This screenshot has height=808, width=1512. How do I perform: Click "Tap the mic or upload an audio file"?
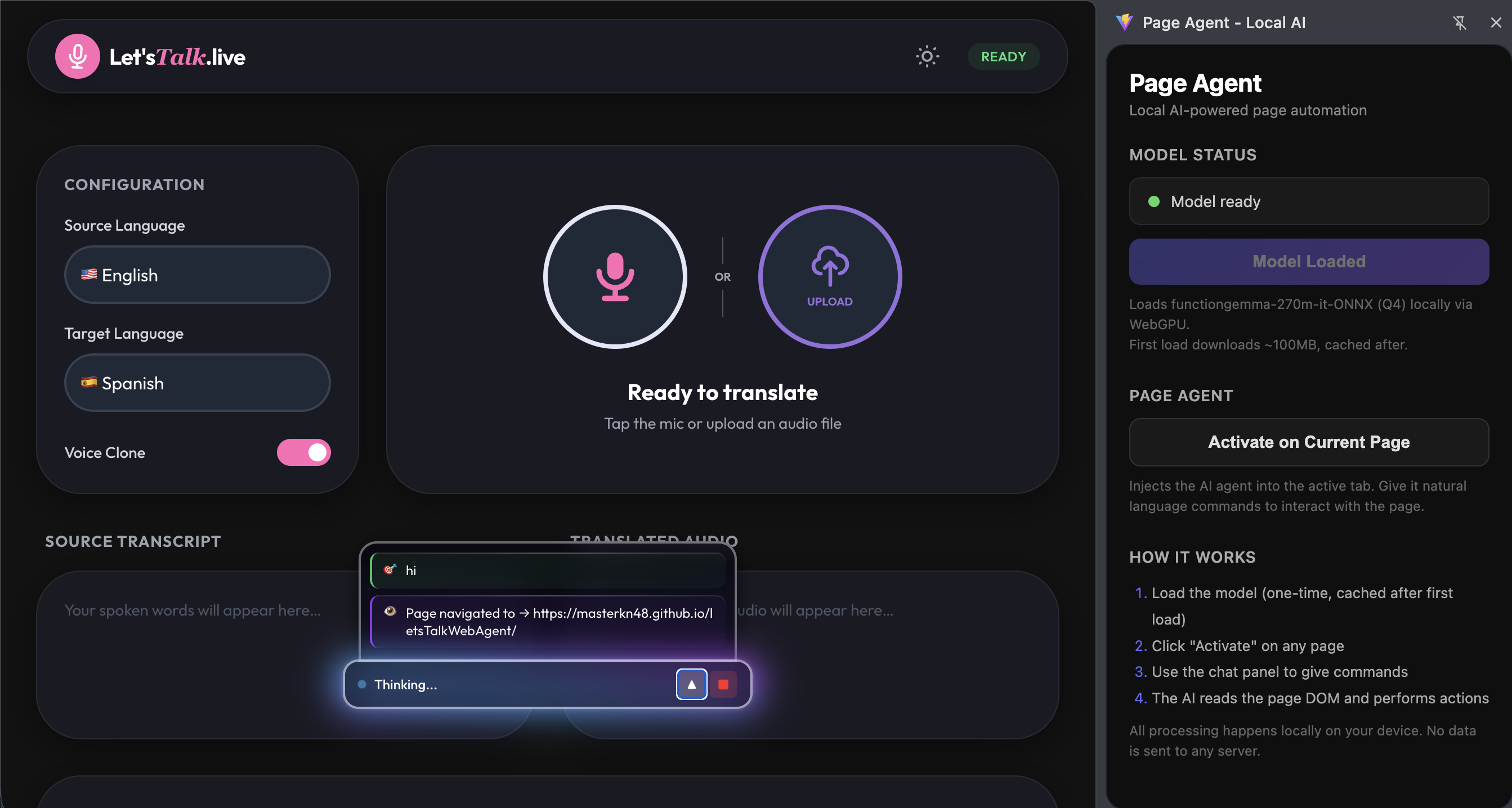point(722,424)
